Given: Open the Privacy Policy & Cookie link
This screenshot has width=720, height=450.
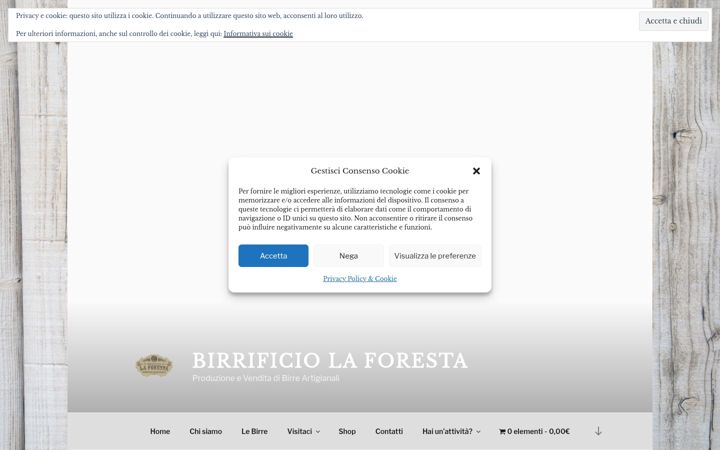Looking at the screenshot, I should (360, 278).
